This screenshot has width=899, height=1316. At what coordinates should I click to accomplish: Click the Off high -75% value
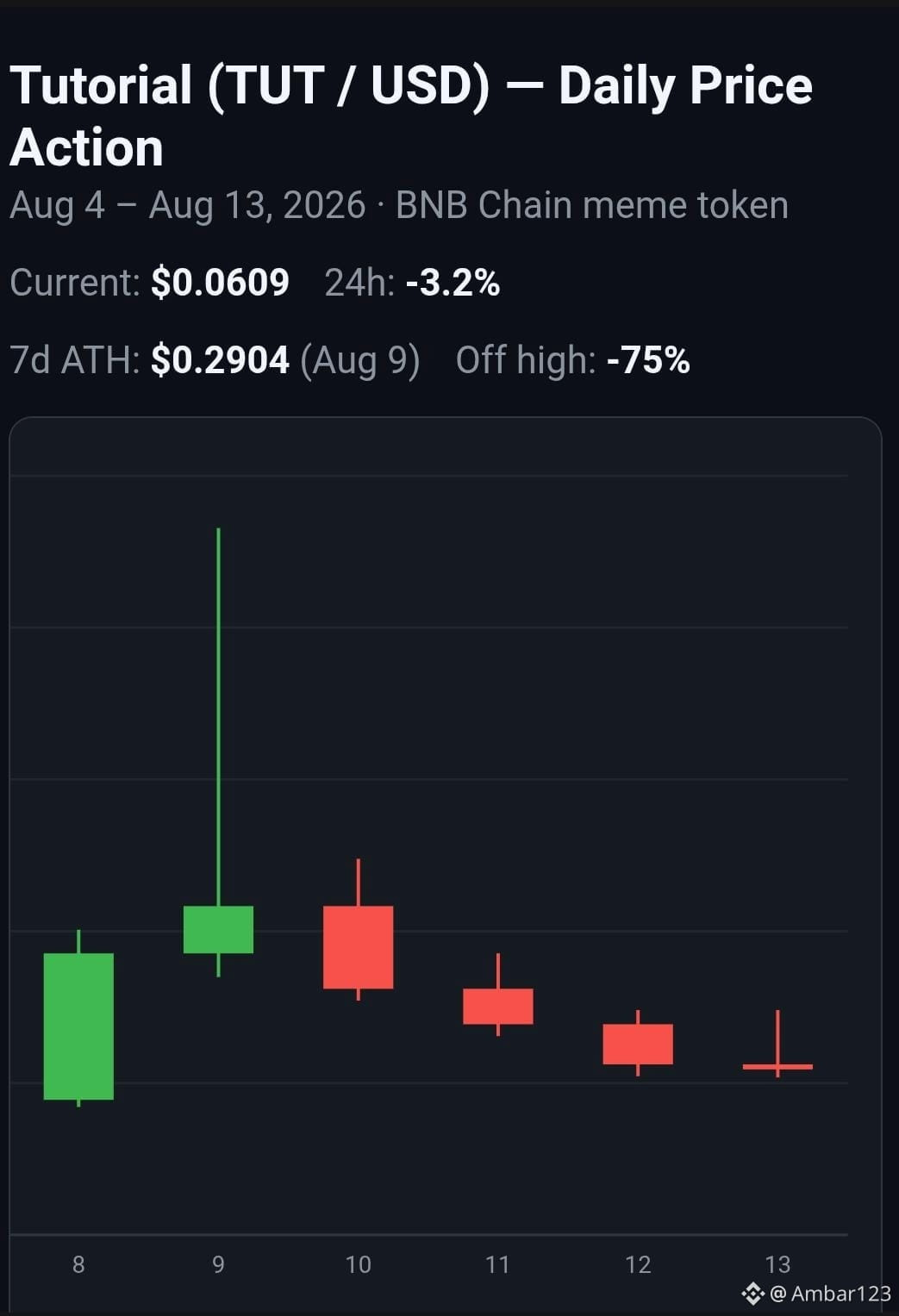click(x=648, y=360)
